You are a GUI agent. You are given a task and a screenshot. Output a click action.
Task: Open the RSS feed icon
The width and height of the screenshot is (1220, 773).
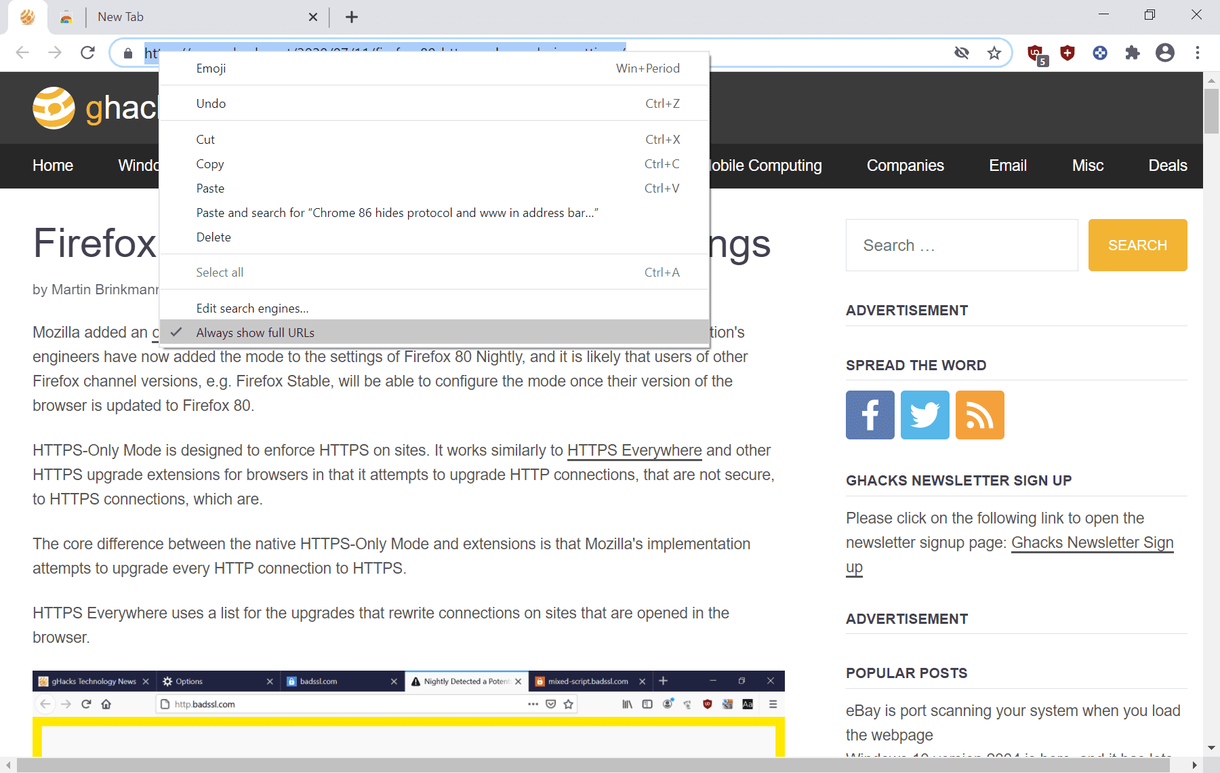(980, 415)
